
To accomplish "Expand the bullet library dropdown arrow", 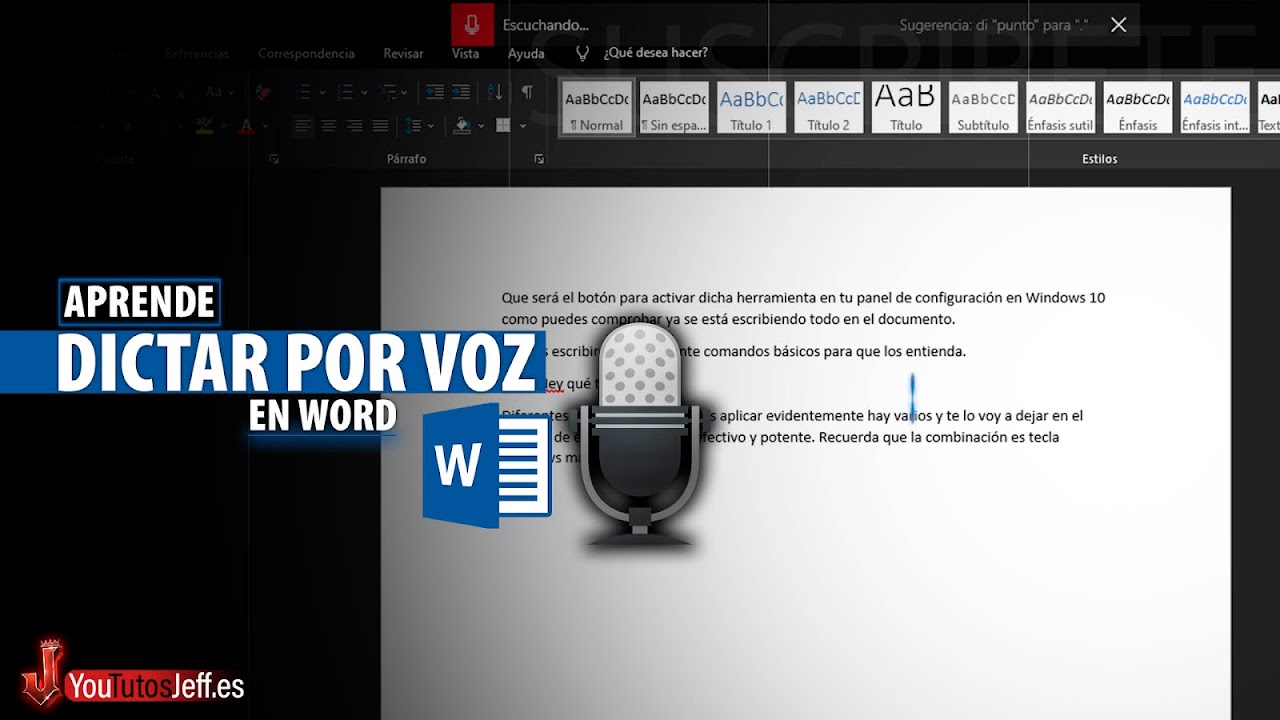I will coord(321,92).
